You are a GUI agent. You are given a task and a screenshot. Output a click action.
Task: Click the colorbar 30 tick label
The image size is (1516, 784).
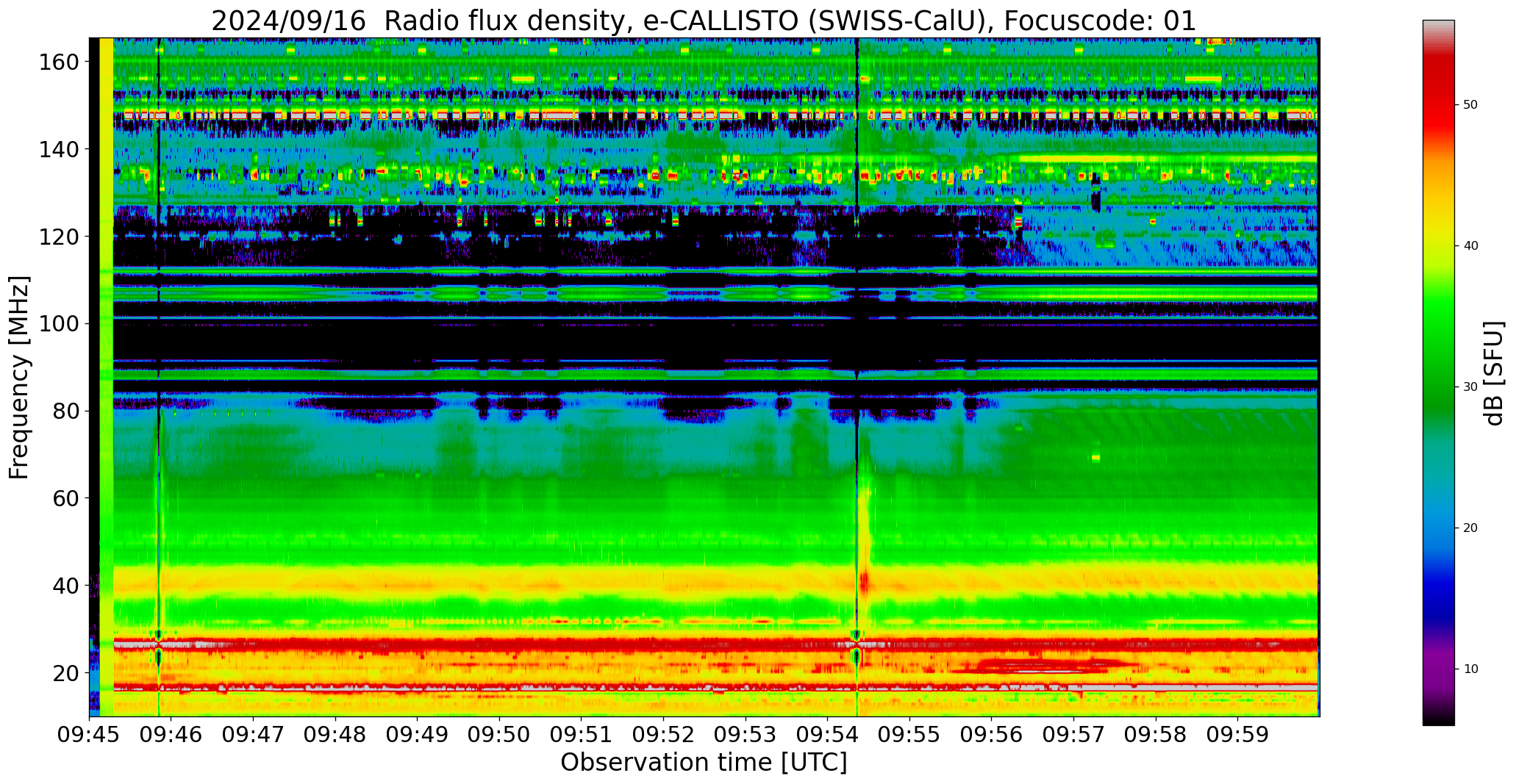tap(1470, 387)
